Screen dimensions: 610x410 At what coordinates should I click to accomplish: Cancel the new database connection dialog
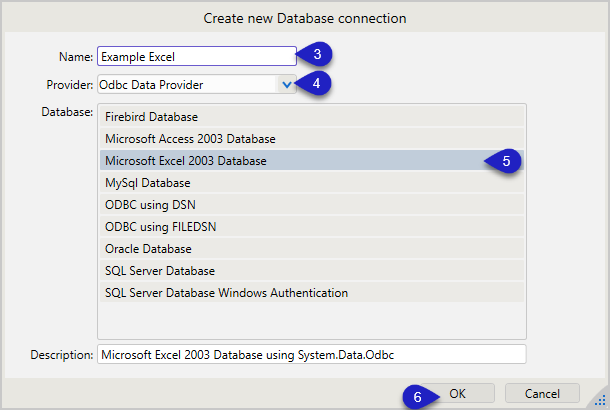coord(542,393)
